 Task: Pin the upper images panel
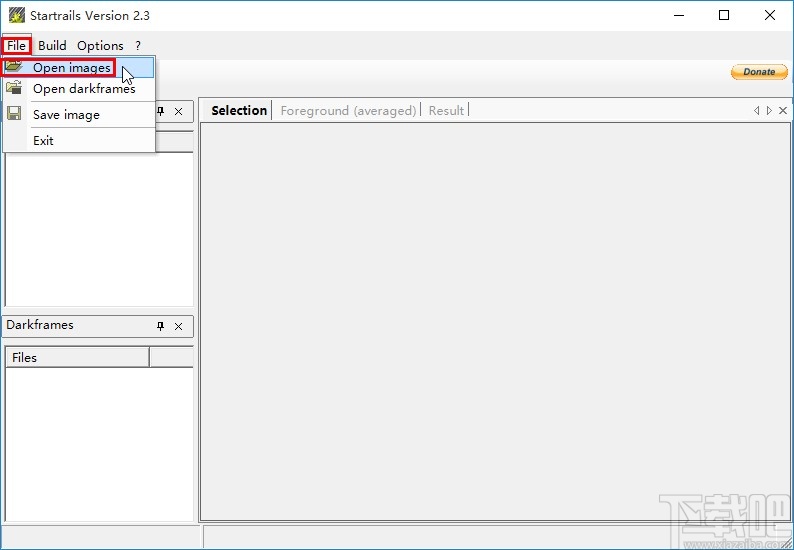(x=161, y=111)
